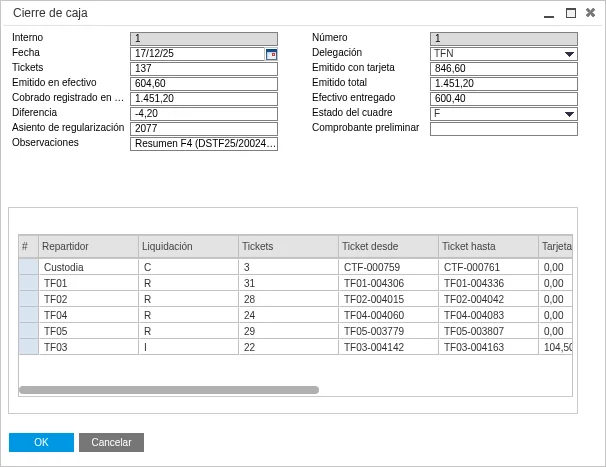Screen dimensions: 606x467
Task: Click the Emitido total field
Action: click(x=504, y=84)
